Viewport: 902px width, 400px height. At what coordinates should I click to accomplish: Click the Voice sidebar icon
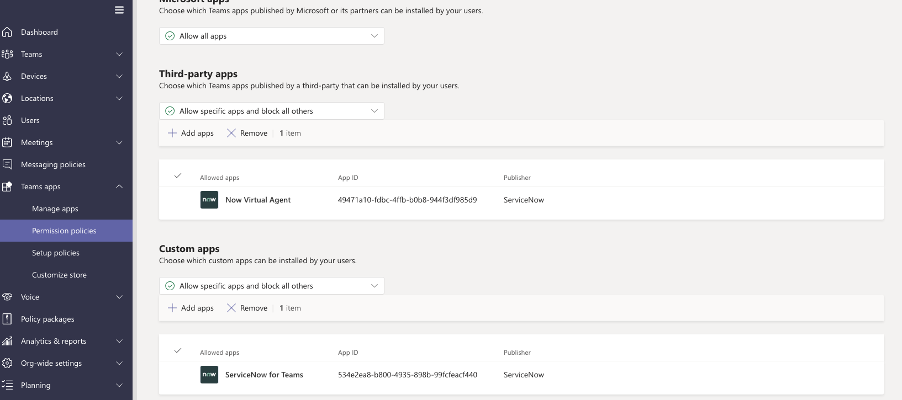pos(7,297)
